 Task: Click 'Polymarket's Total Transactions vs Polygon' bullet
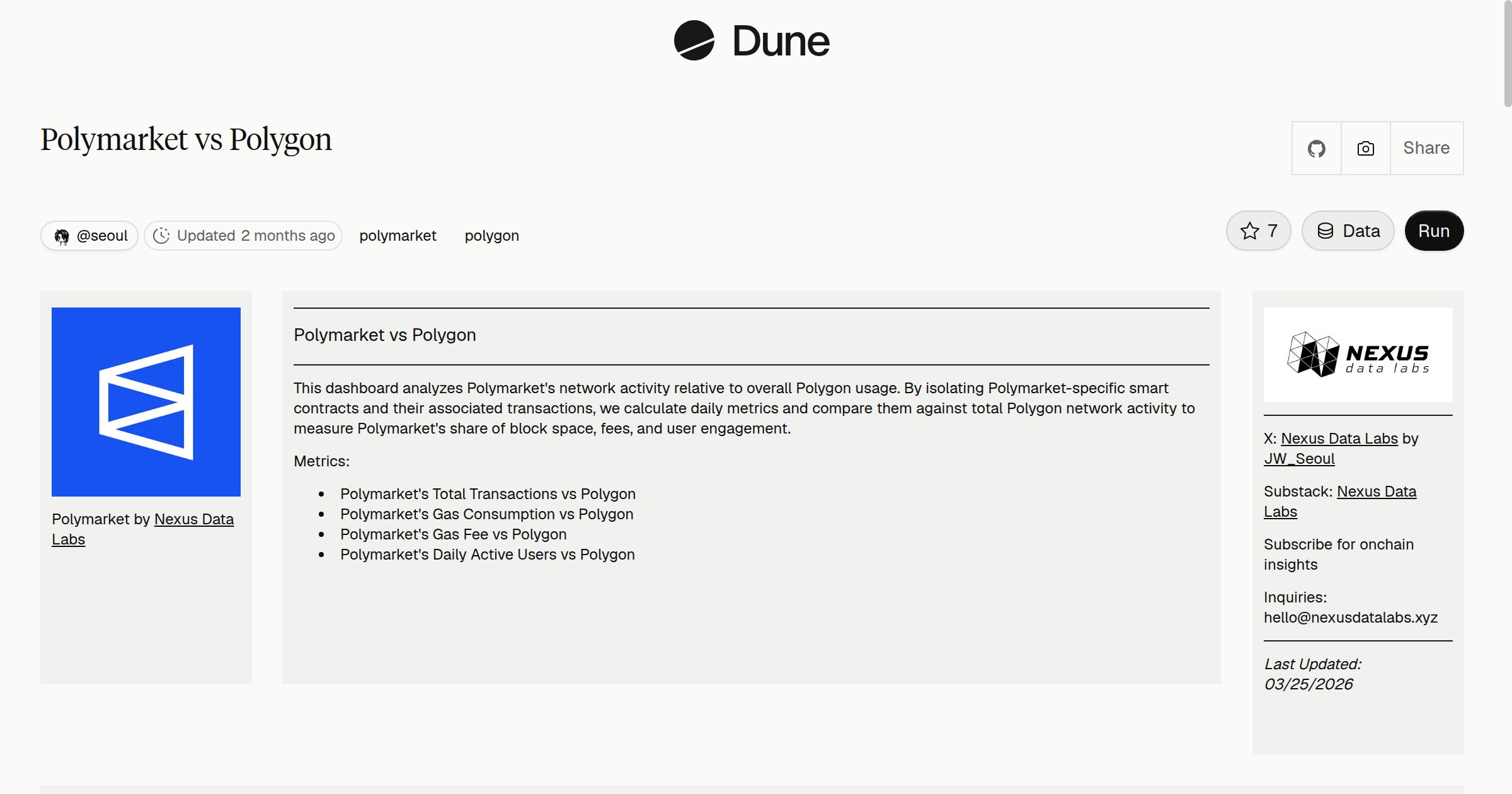coord(488,494)
